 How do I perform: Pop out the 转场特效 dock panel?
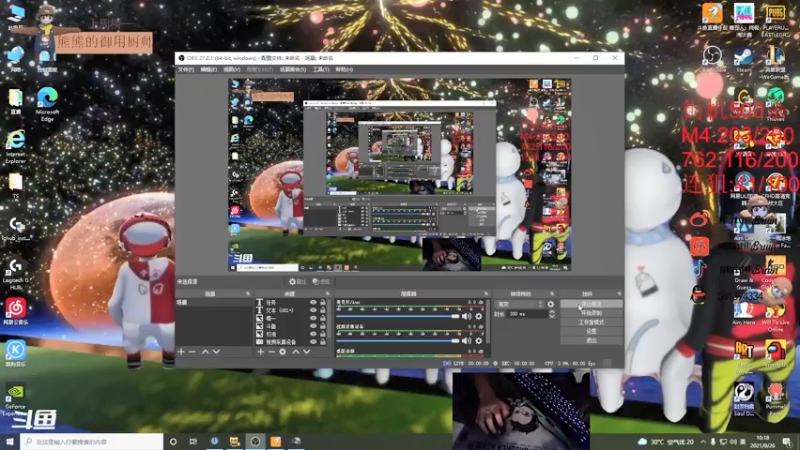552,294
